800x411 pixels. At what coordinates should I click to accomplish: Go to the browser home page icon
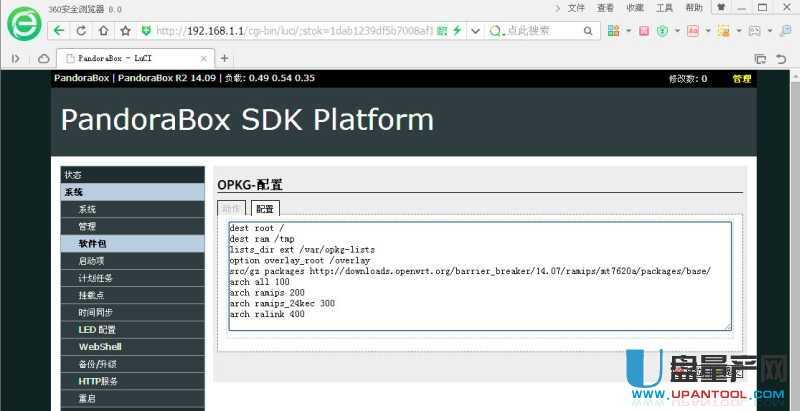click(x=104, y=31)
